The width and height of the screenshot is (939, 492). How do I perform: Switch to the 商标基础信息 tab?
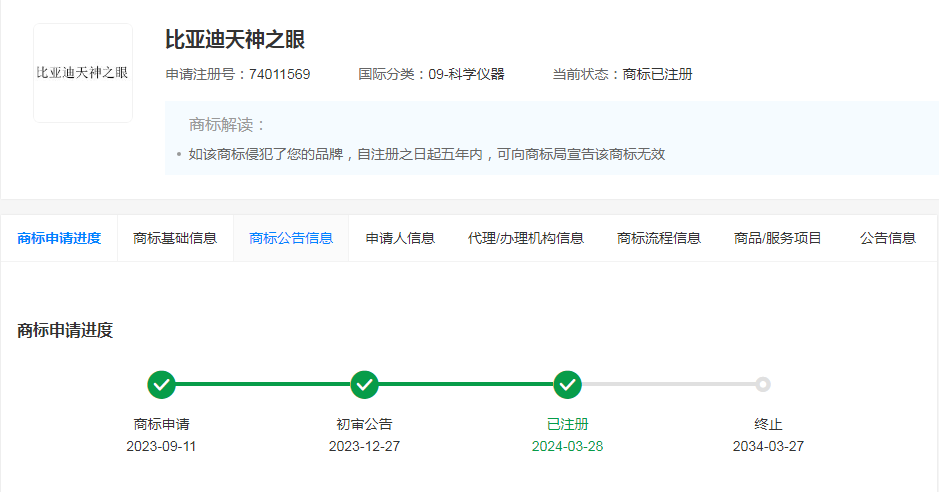tap(175, 238)
